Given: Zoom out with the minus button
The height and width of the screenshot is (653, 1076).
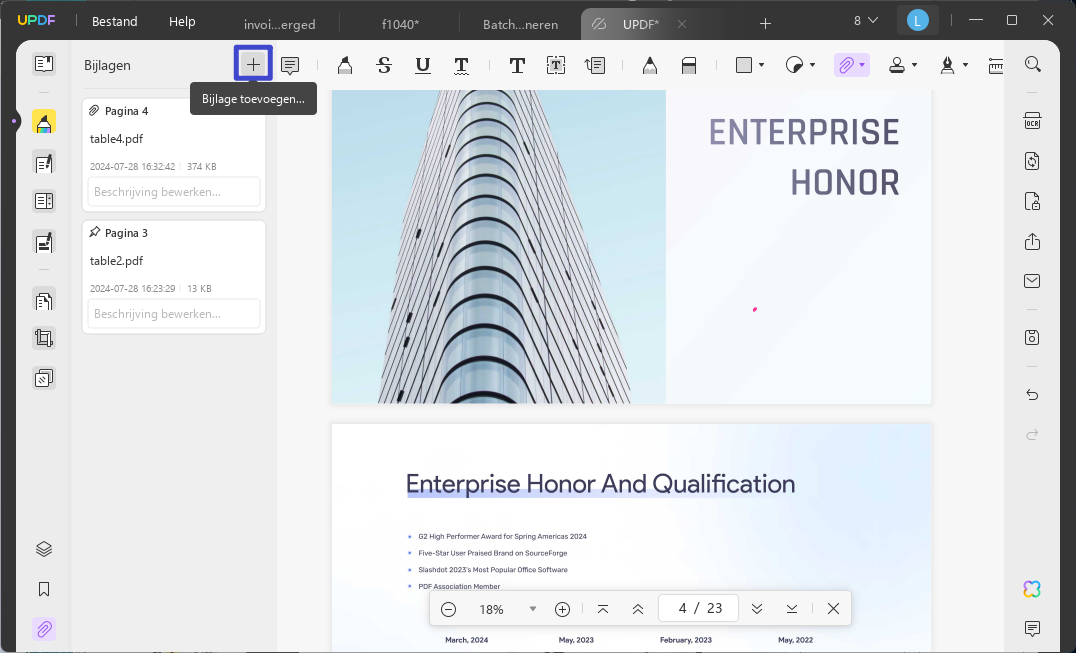Looking at the screenshot, I should (448, 609).
